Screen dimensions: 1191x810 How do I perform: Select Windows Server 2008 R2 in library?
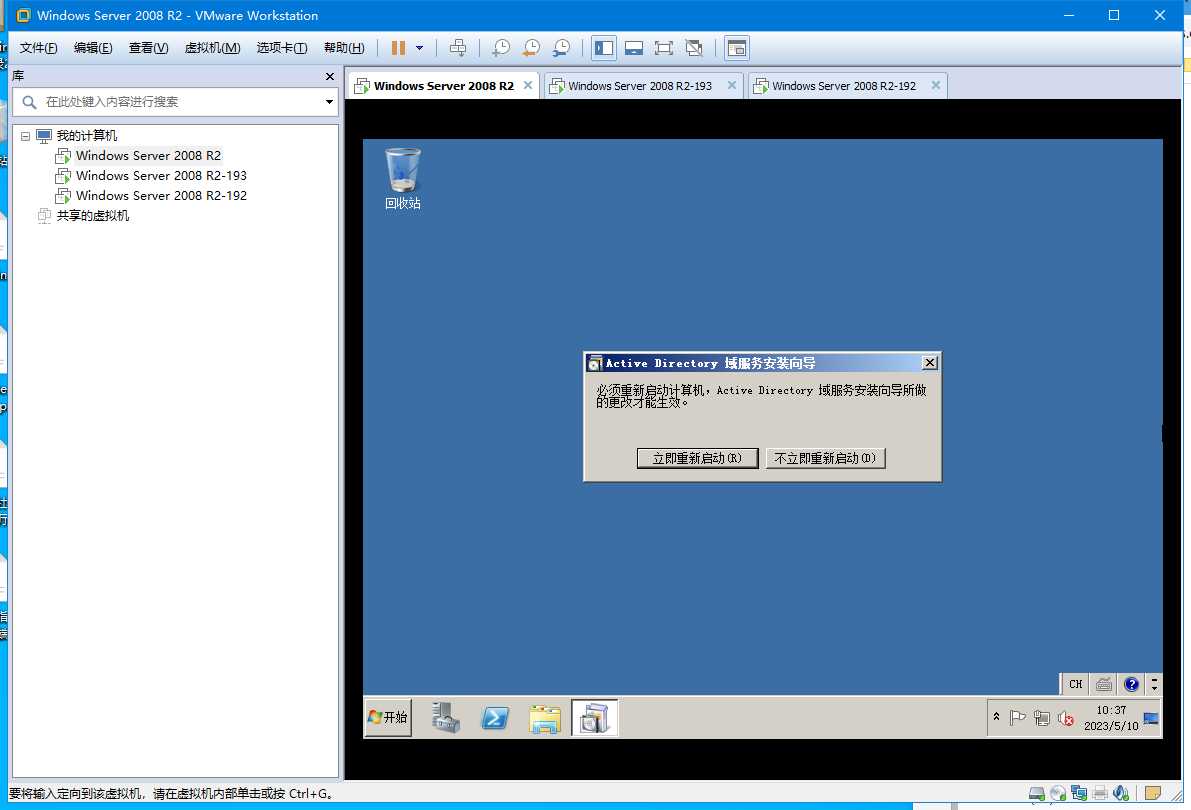coord(148,156)
